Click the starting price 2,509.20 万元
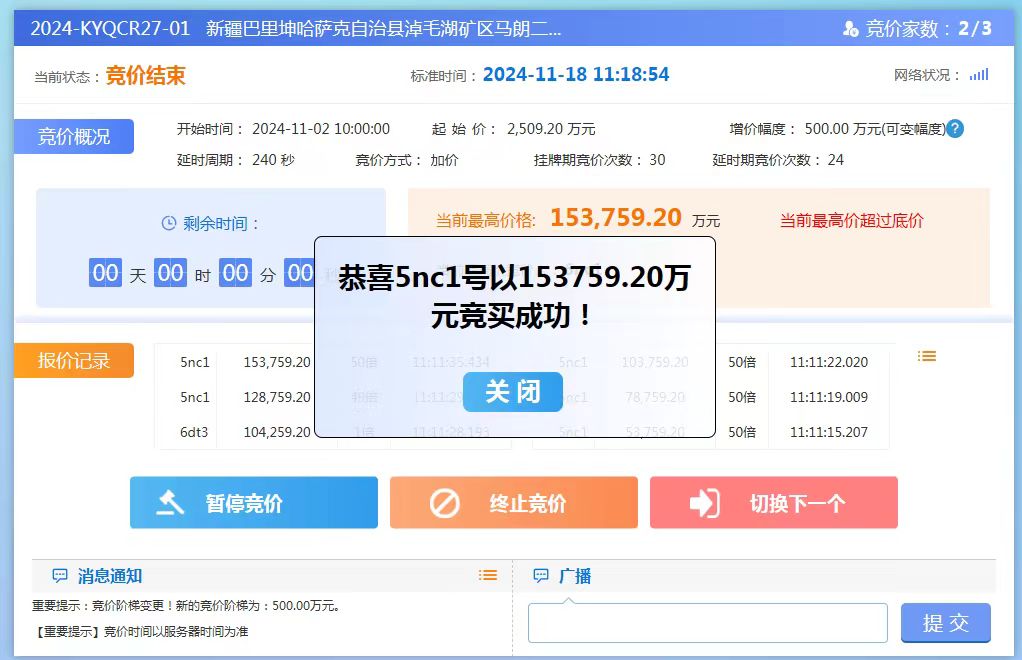 pyautogui.click(x=551, y=129)
